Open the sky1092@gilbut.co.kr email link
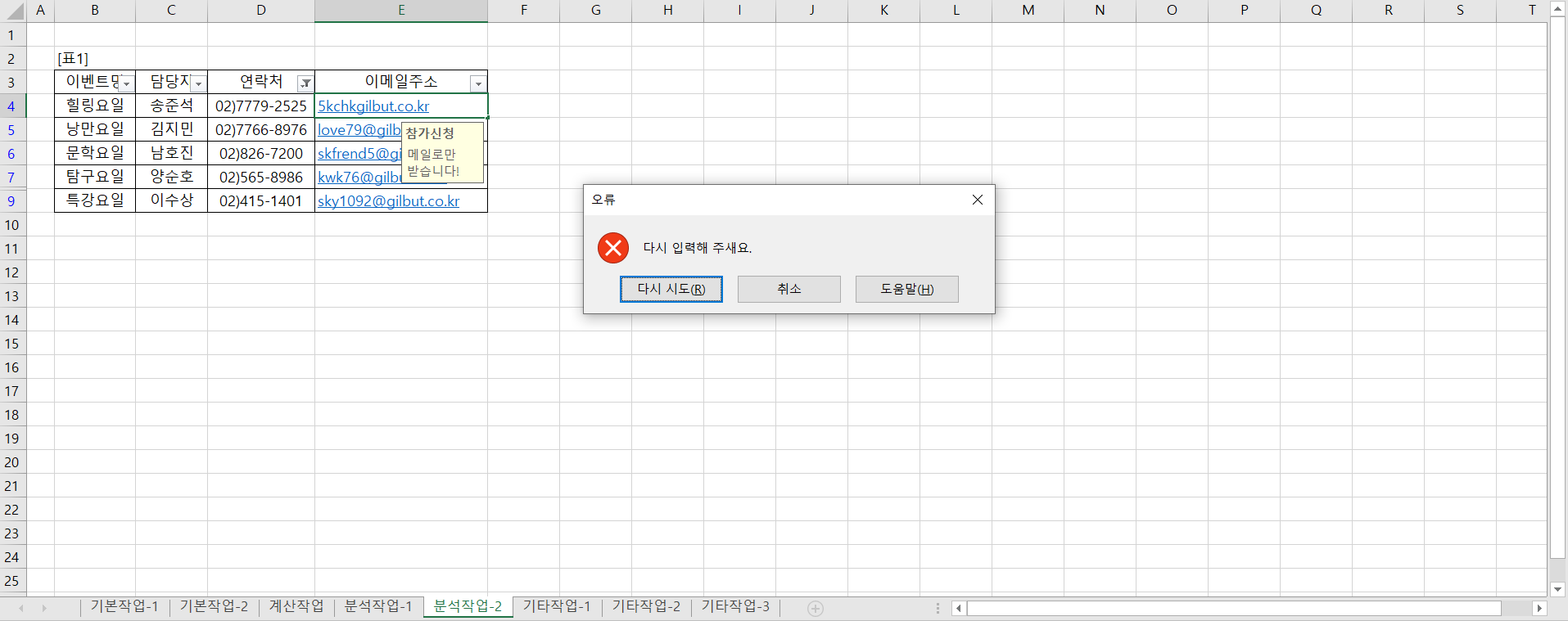The image size is (1568, 621). coord(388,201)
